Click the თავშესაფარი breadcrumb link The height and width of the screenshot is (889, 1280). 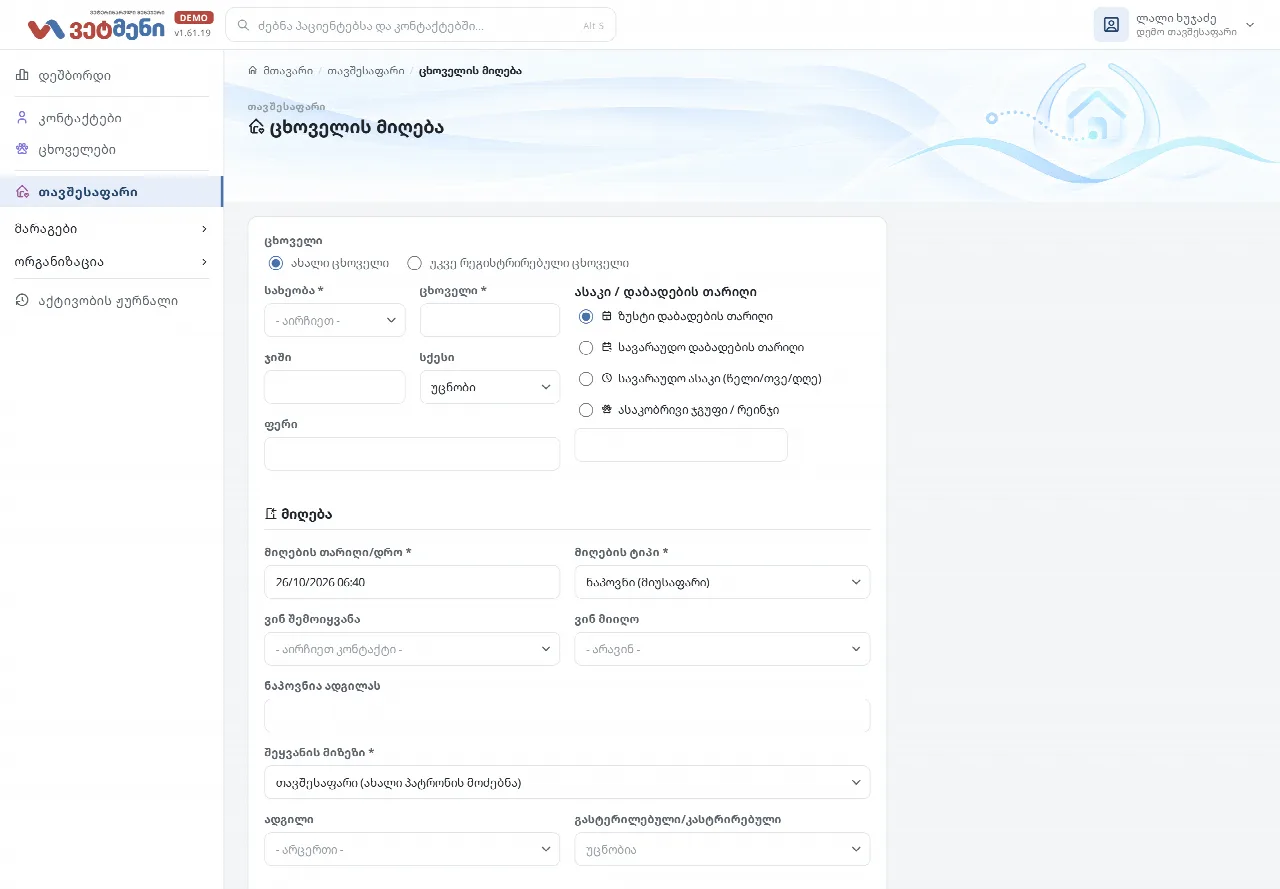366,71
